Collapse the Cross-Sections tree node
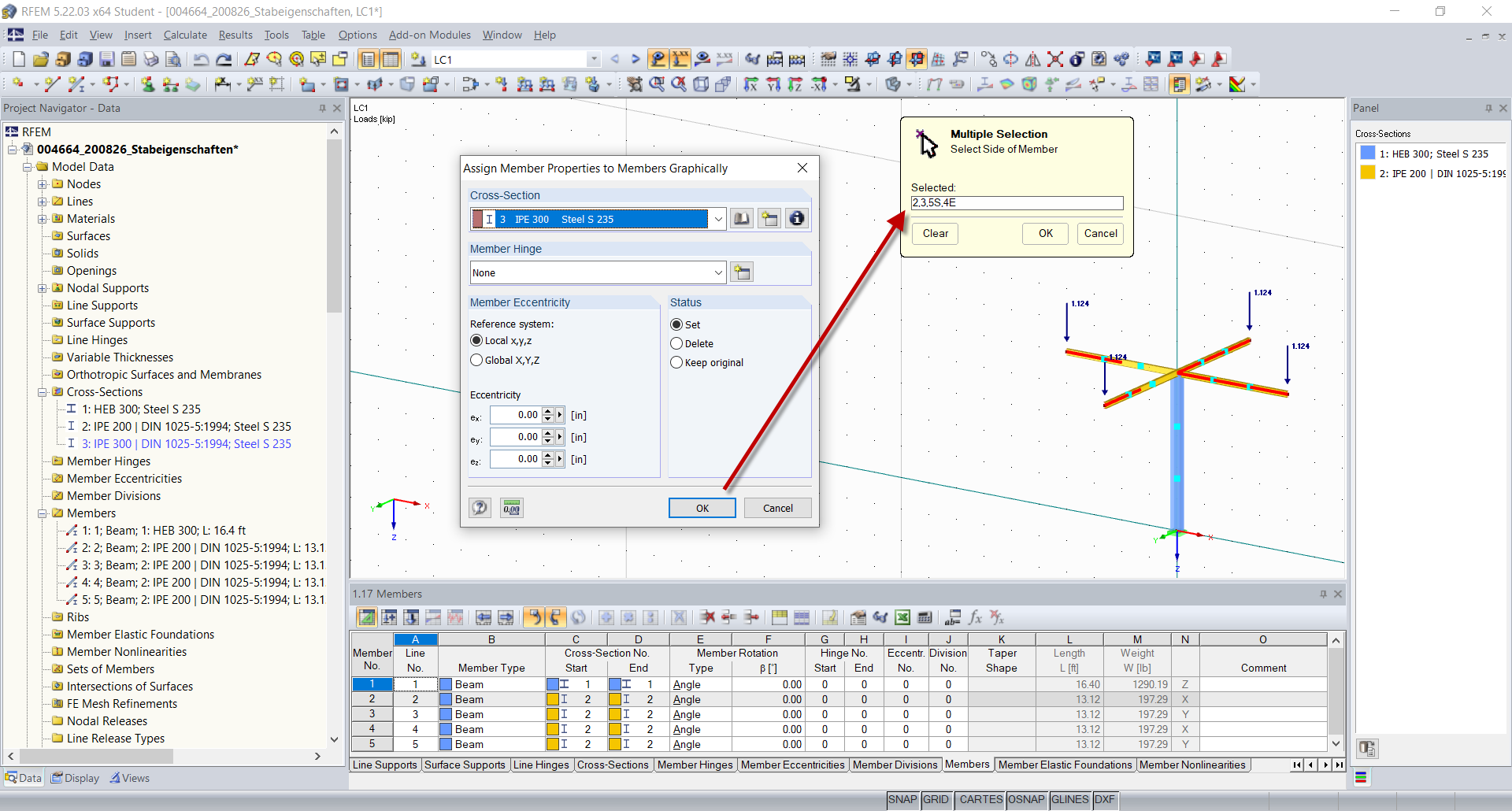The height and width of the screenshot is (811, 1512). 43,392
